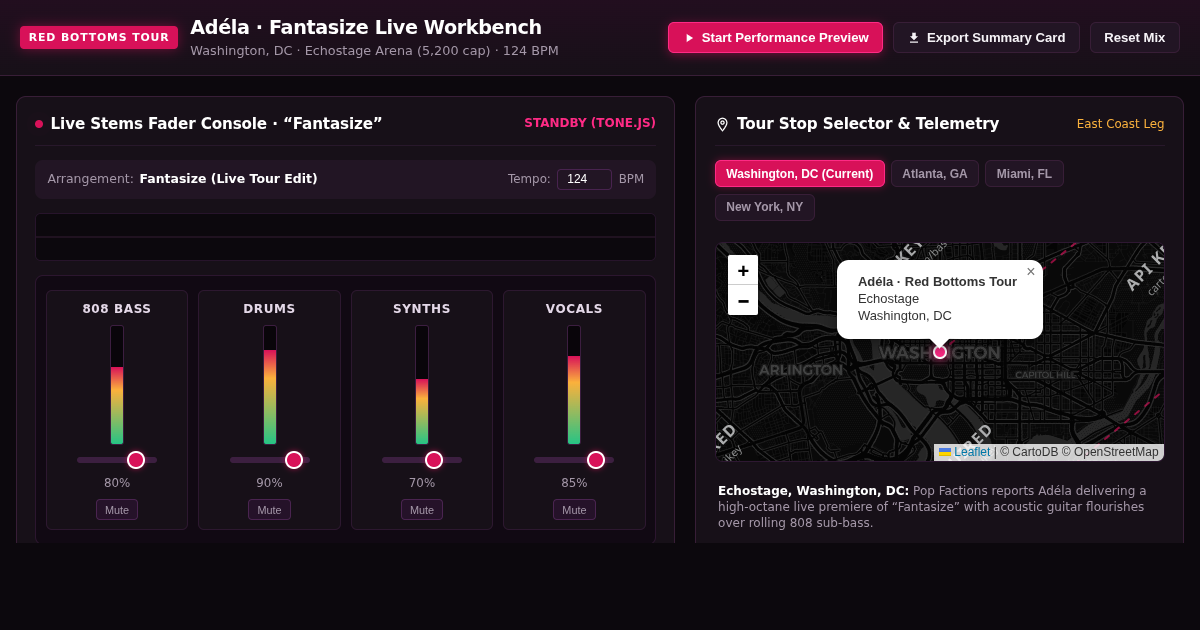Click the ARLINGTON label on the map

tap(801, 370)
